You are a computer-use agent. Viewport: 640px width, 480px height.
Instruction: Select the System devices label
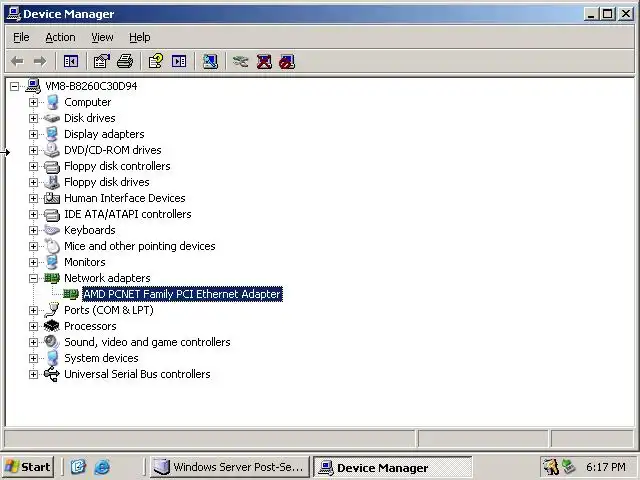[101, 358]
